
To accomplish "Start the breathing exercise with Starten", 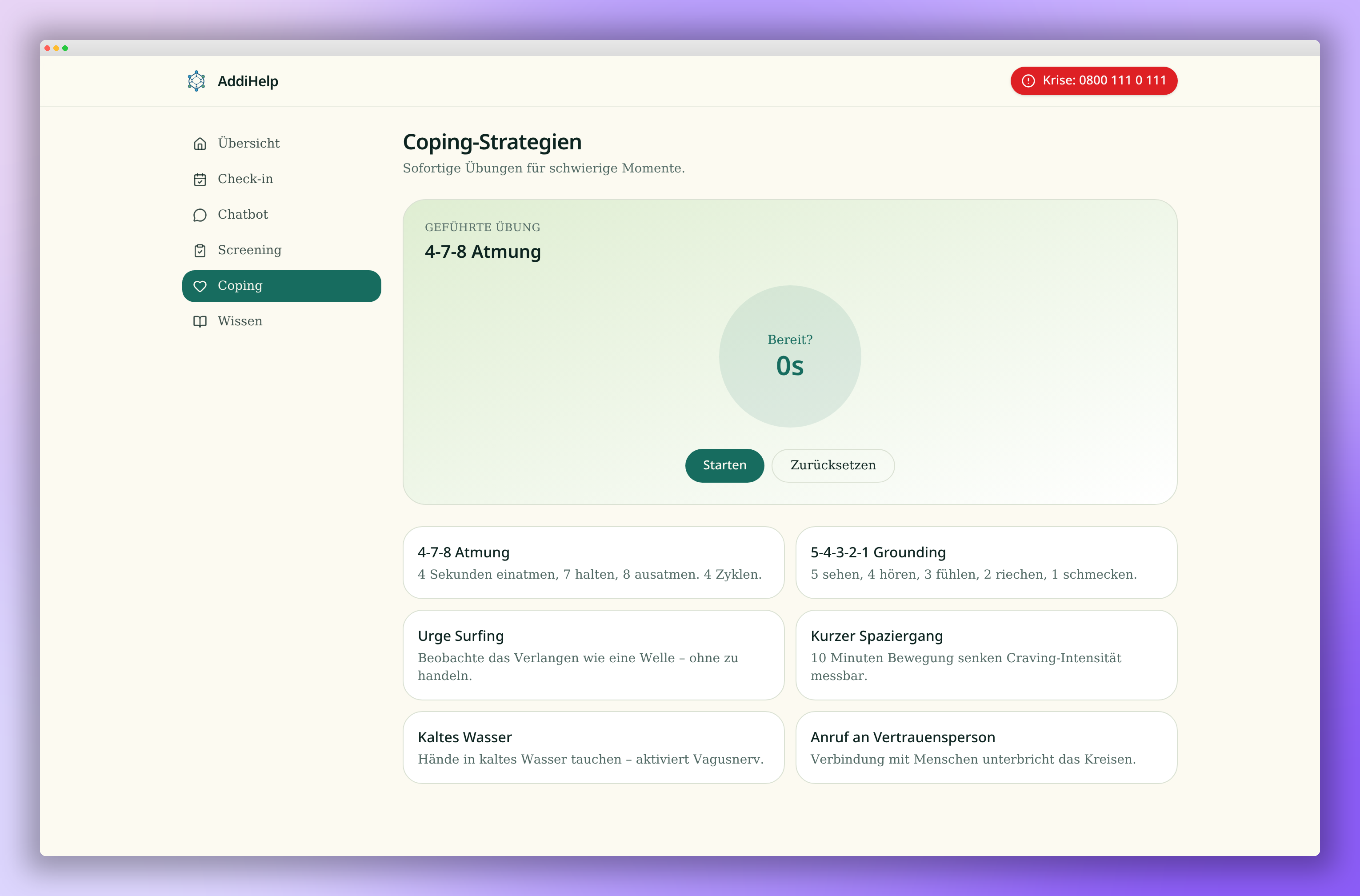I will 724,466.
